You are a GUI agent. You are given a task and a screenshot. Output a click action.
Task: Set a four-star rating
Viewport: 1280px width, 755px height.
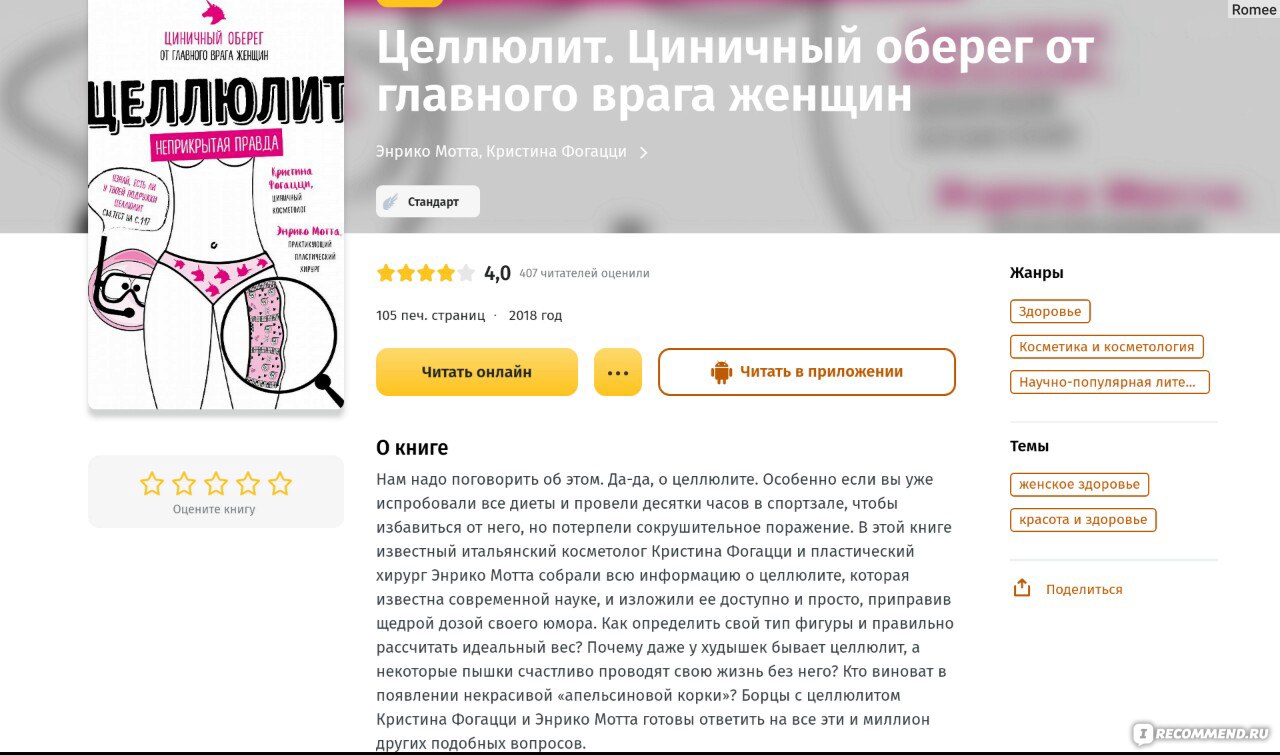248,484
